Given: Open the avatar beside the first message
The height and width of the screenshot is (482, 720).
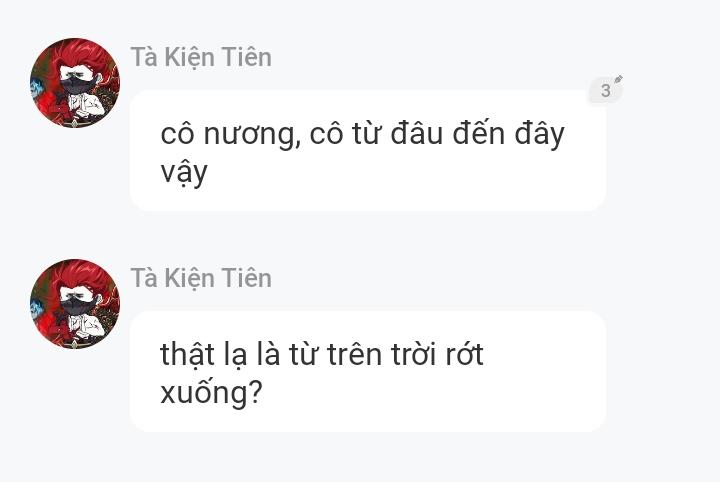Looking at the screenshot, I should pos(75,83).
